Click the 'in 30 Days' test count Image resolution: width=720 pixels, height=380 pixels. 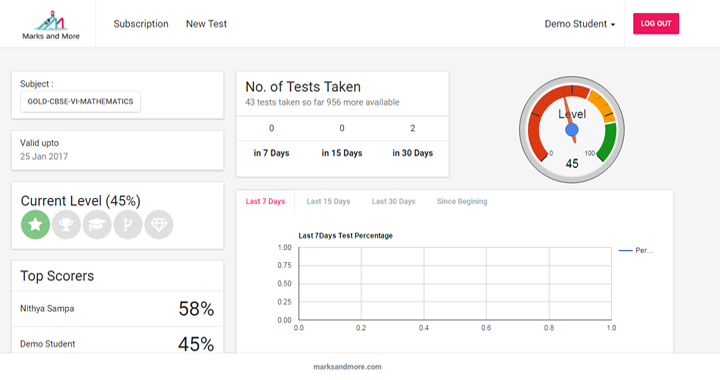click(412, 128)
